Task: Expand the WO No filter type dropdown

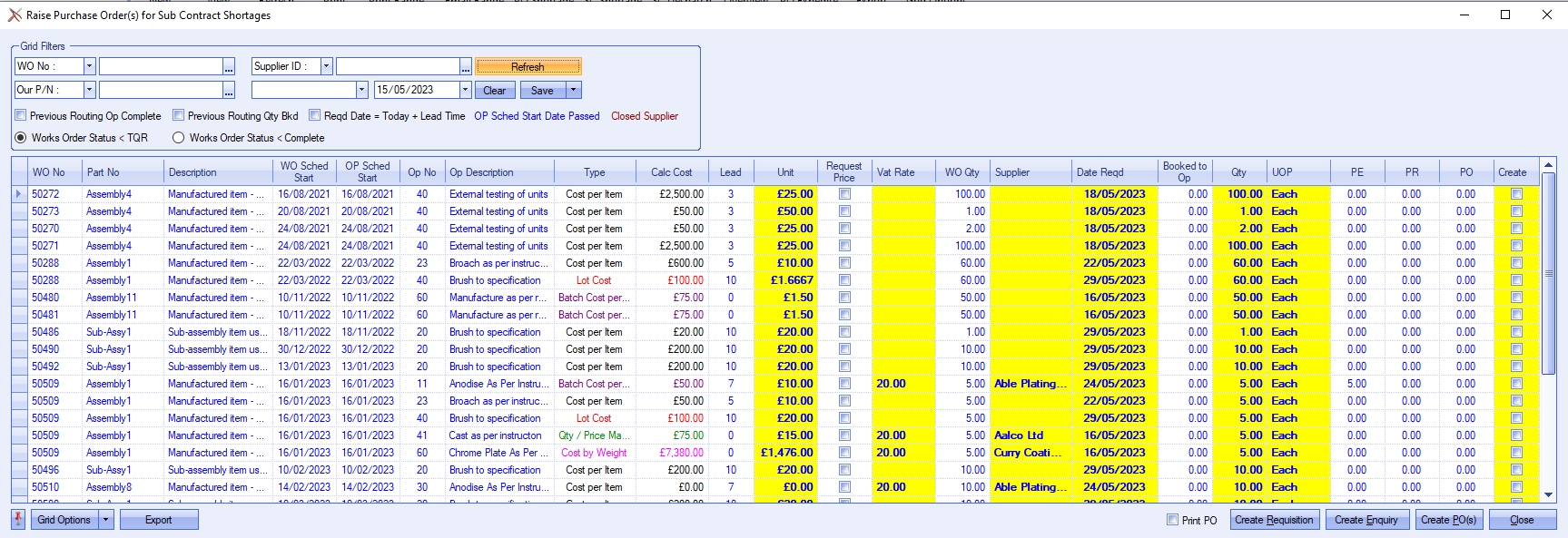Action: (x=89, y=66)
